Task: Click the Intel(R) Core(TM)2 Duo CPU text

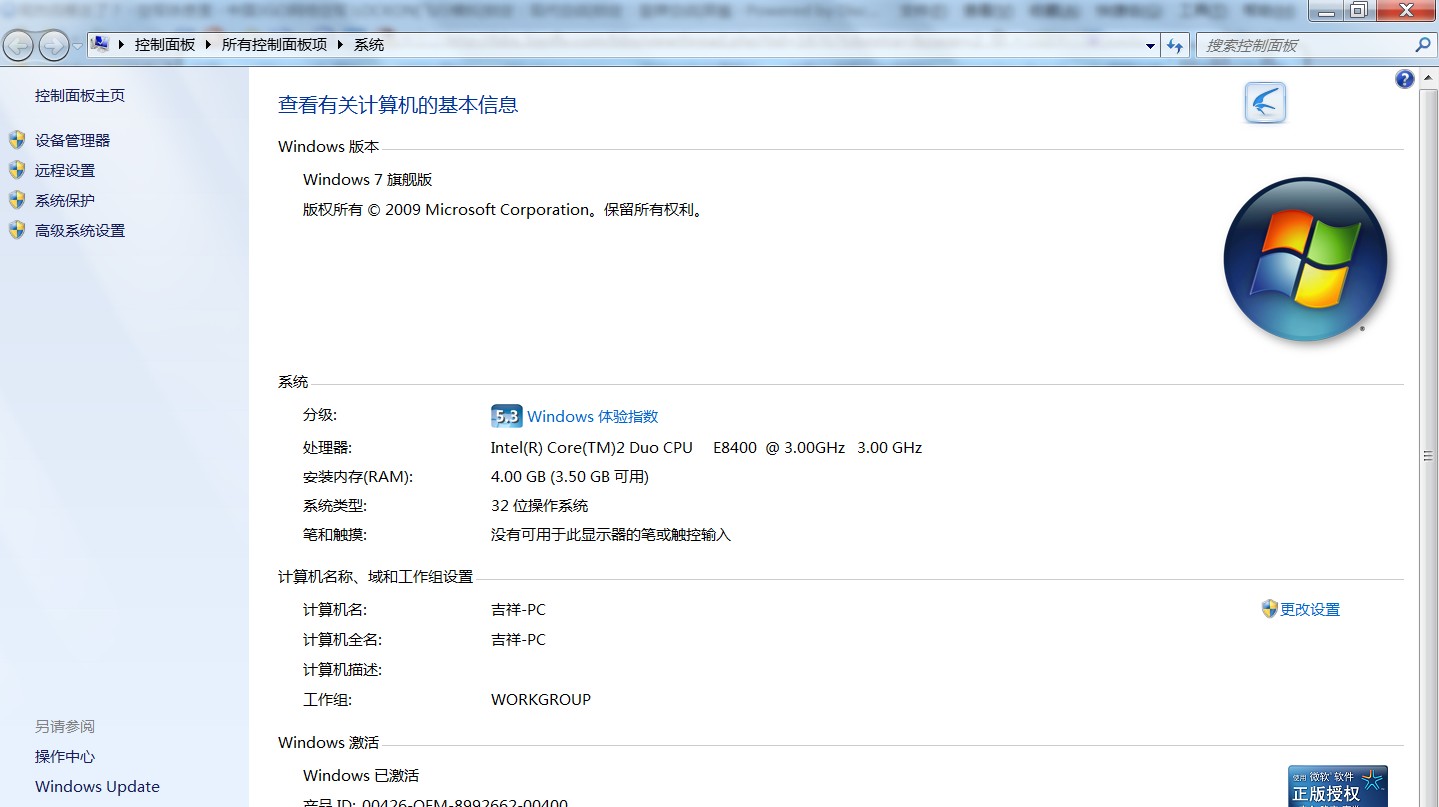Action: click(x=591, y=448)
